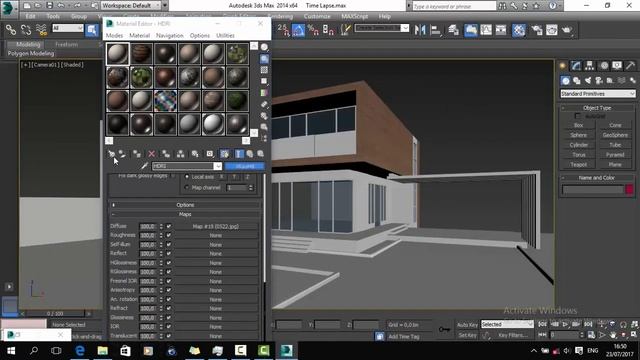Image resolution: width=640 pixels, height=360 pixels.
Task: Open selection filter All dropdown
Action: coord(68,28)
